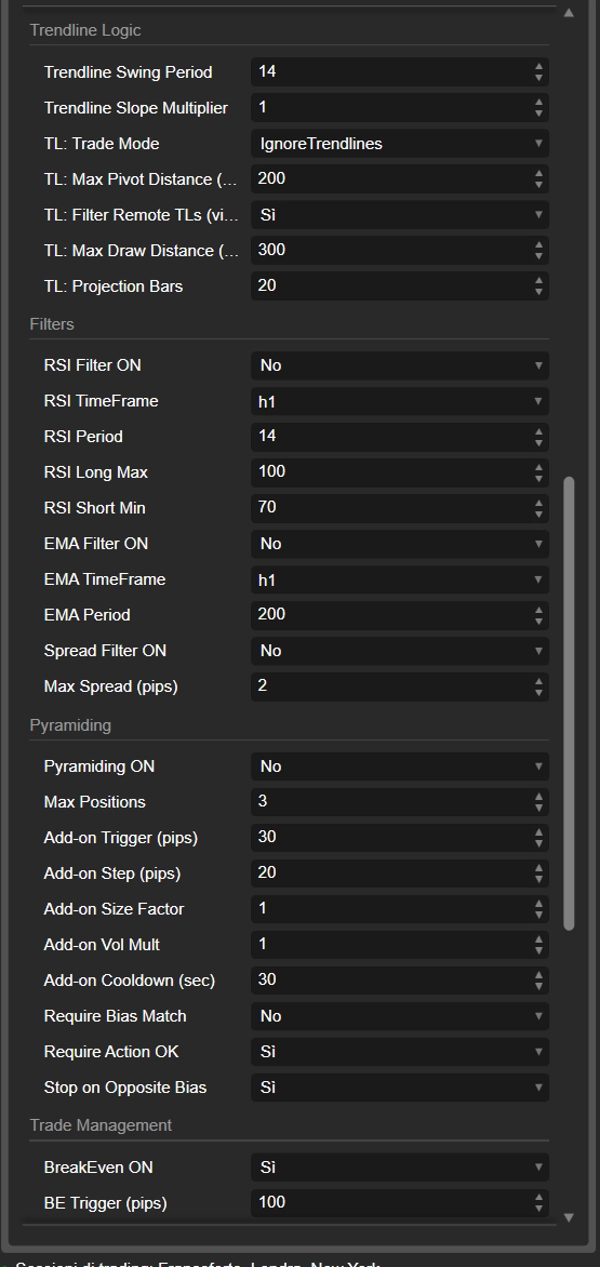The height and width of the screenshot is (1267, 600).
Task: Increase Max Positions with up arrow
Action: point(539,797)
